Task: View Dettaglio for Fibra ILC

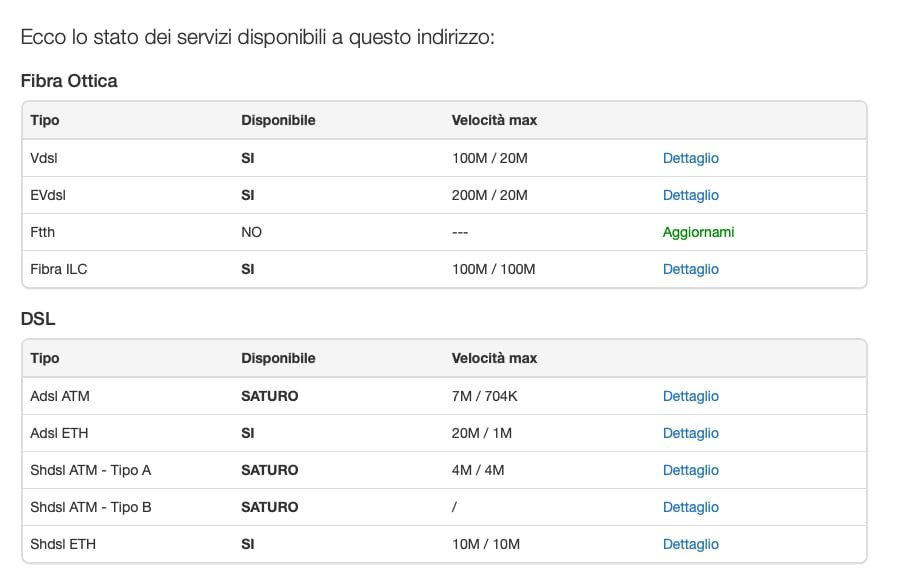Action: [x=690, y=269]
